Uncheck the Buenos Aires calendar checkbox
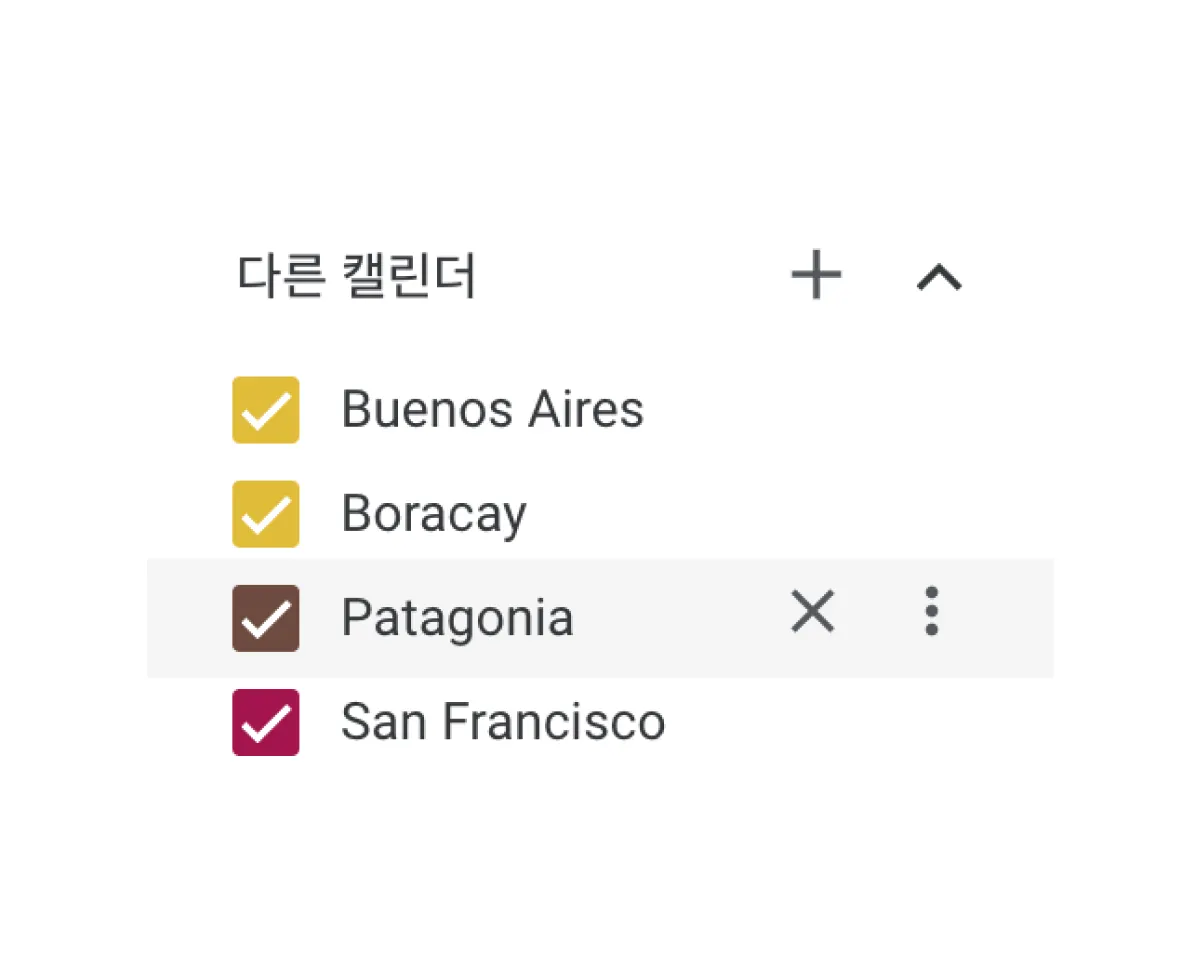 pos(266,410)
